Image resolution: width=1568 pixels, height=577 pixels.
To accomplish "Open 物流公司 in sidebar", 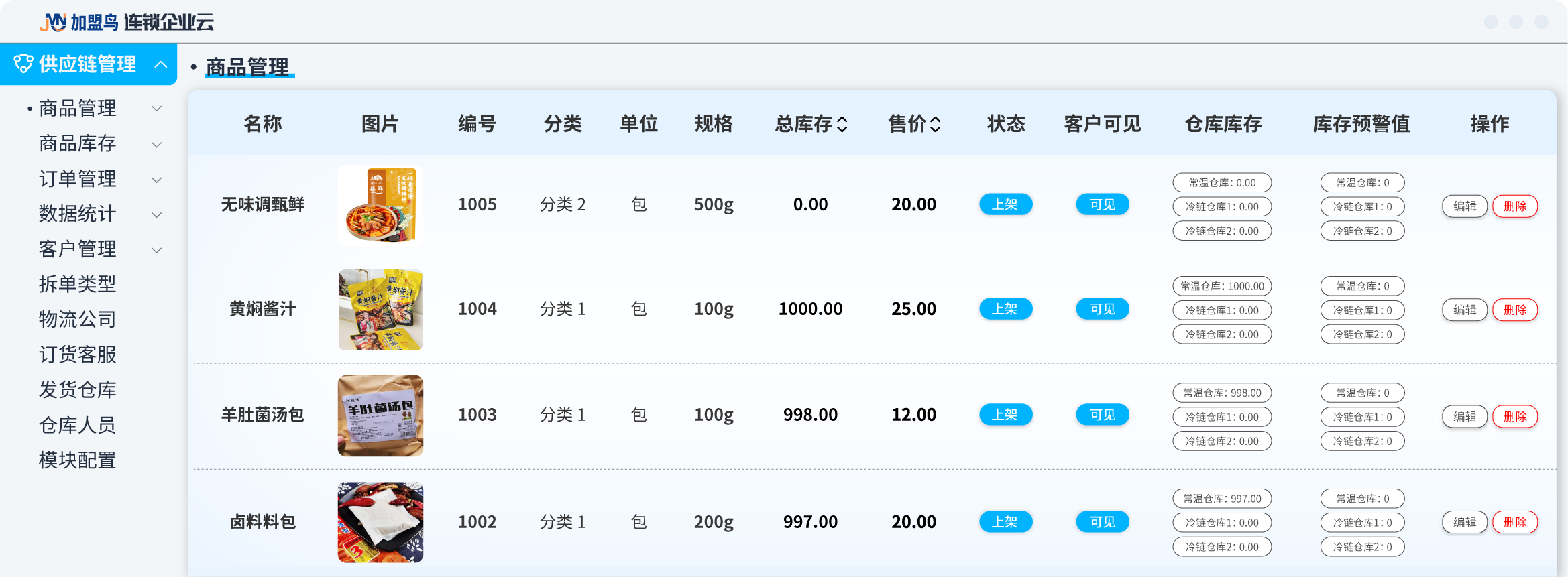I will click(77, 319).
